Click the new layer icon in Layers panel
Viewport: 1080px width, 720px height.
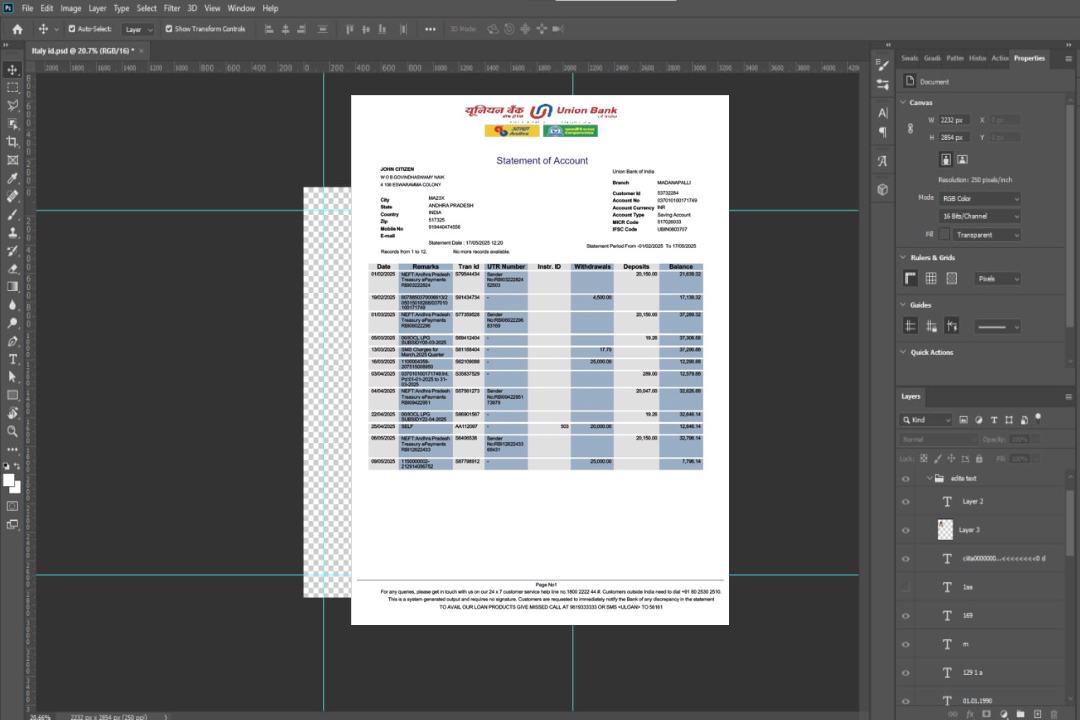(x=1037, y=714)
